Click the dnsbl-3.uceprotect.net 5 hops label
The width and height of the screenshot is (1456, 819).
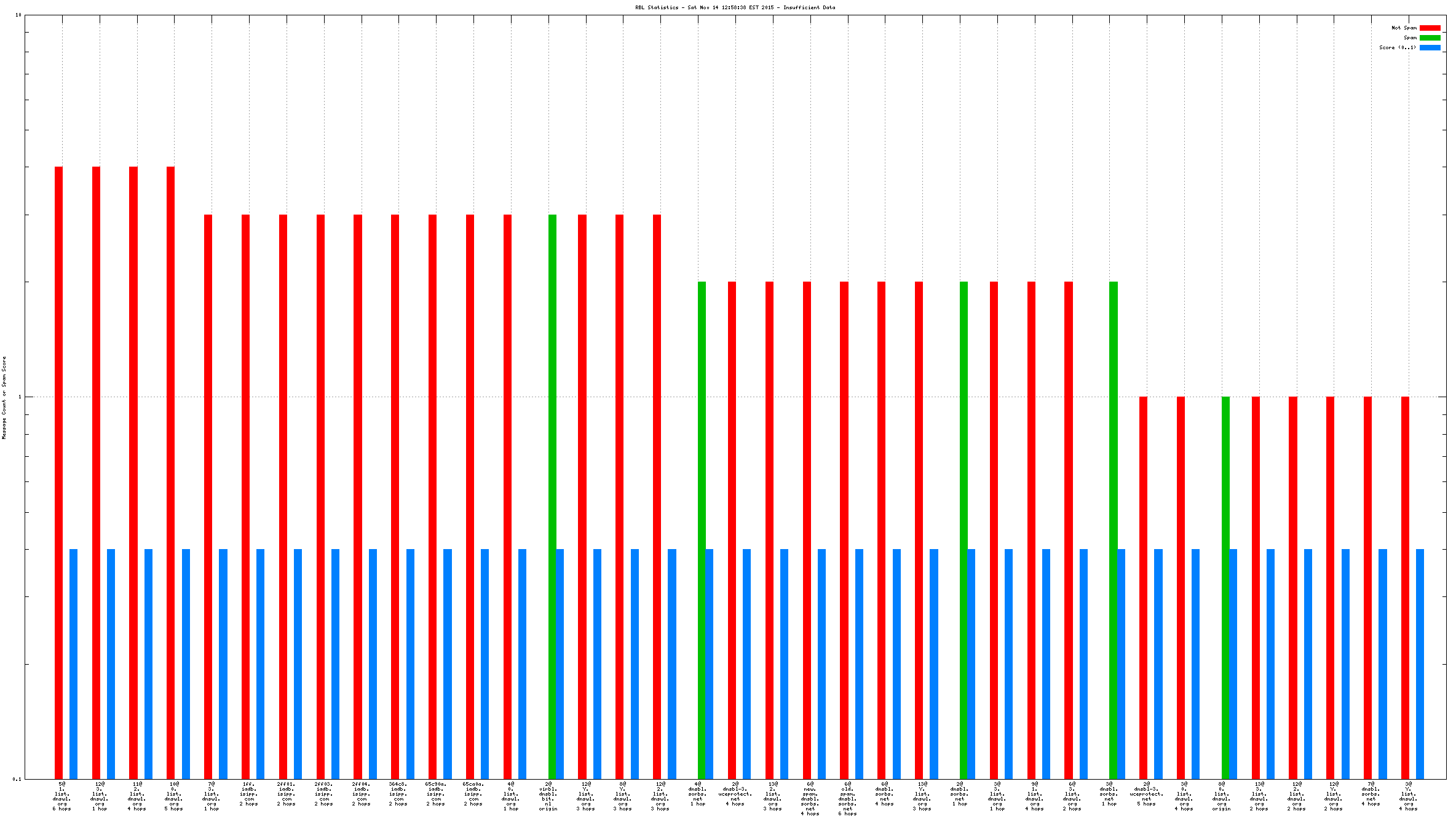coord(1146,794)
